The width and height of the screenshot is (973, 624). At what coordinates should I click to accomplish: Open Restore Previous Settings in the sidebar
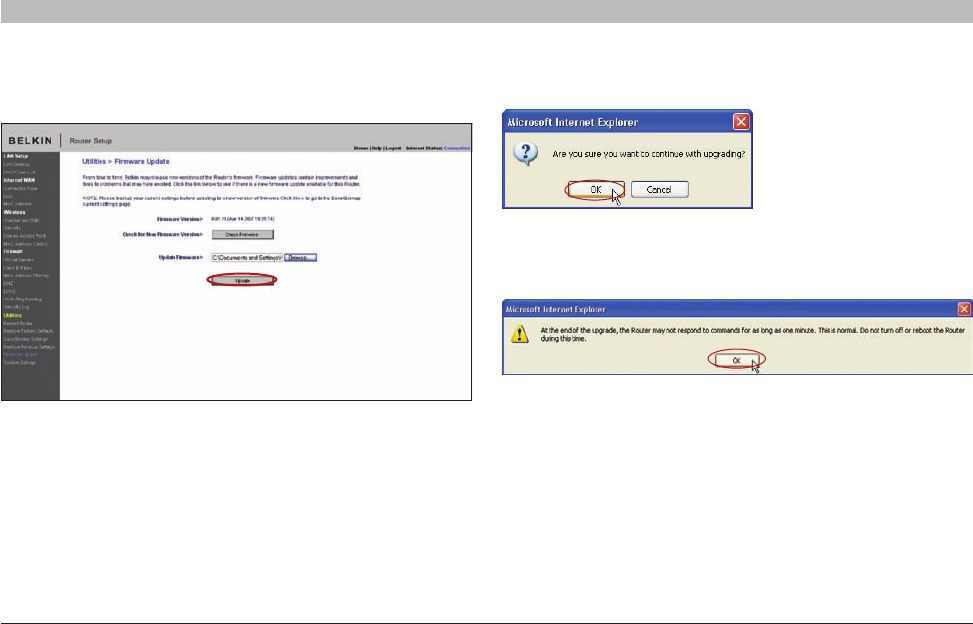click(x=29, y=347)
